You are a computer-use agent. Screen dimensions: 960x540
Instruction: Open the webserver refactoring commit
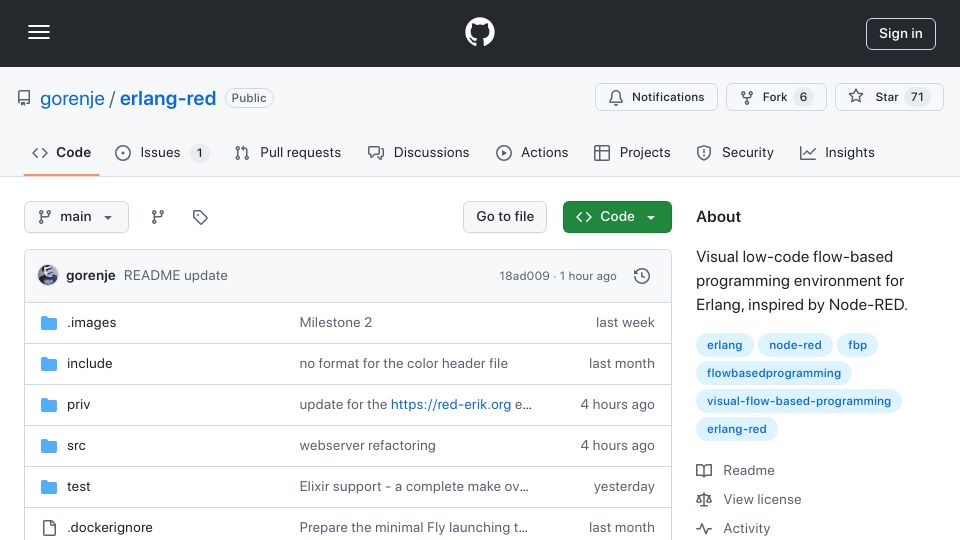[367, 446]
